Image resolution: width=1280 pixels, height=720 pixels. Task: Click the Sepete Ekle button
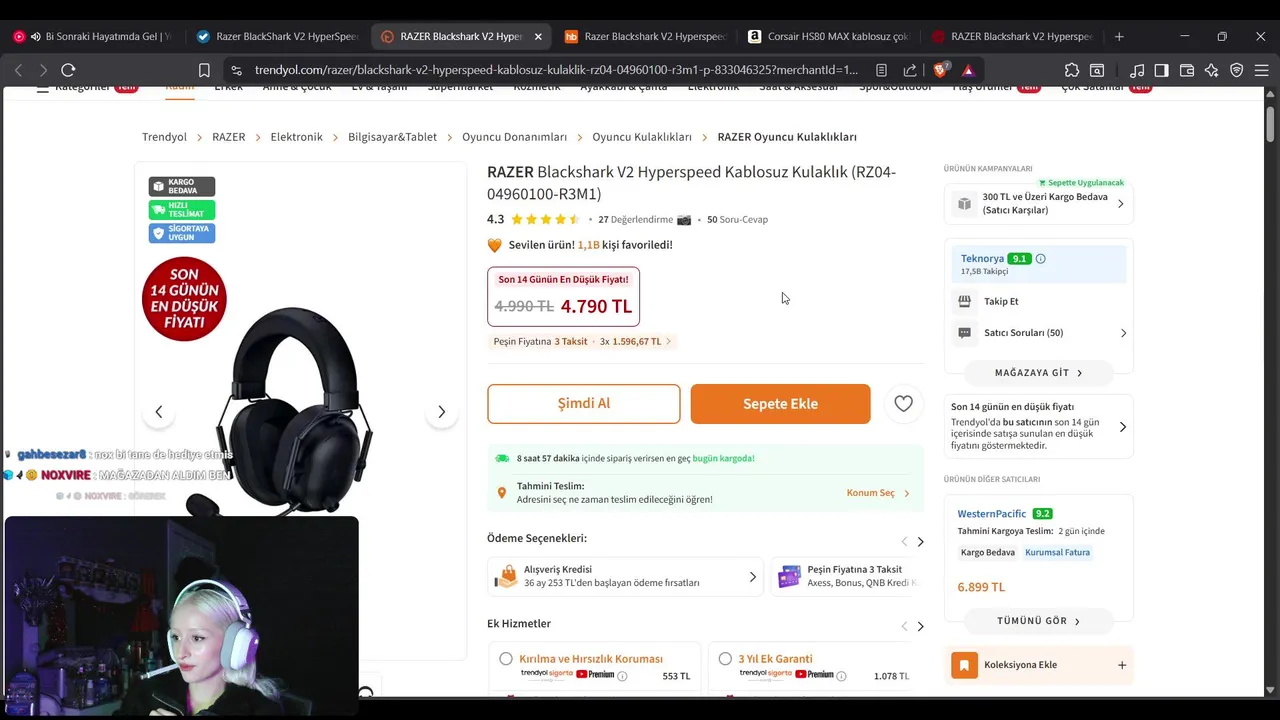pyautogui.click(x=780, y=404)
